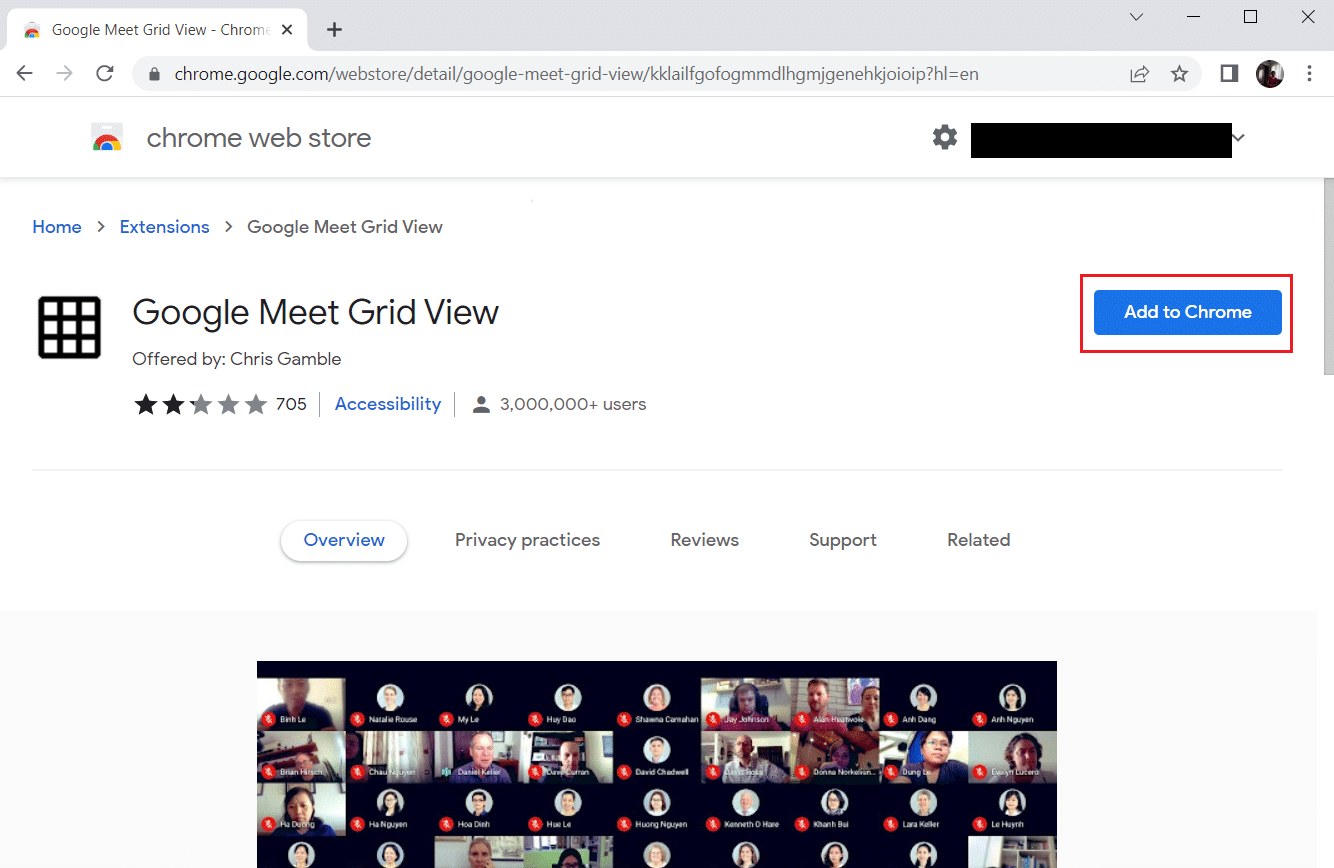
Task: Open a new tab with plus icon
Action: [x=334, y=30]
